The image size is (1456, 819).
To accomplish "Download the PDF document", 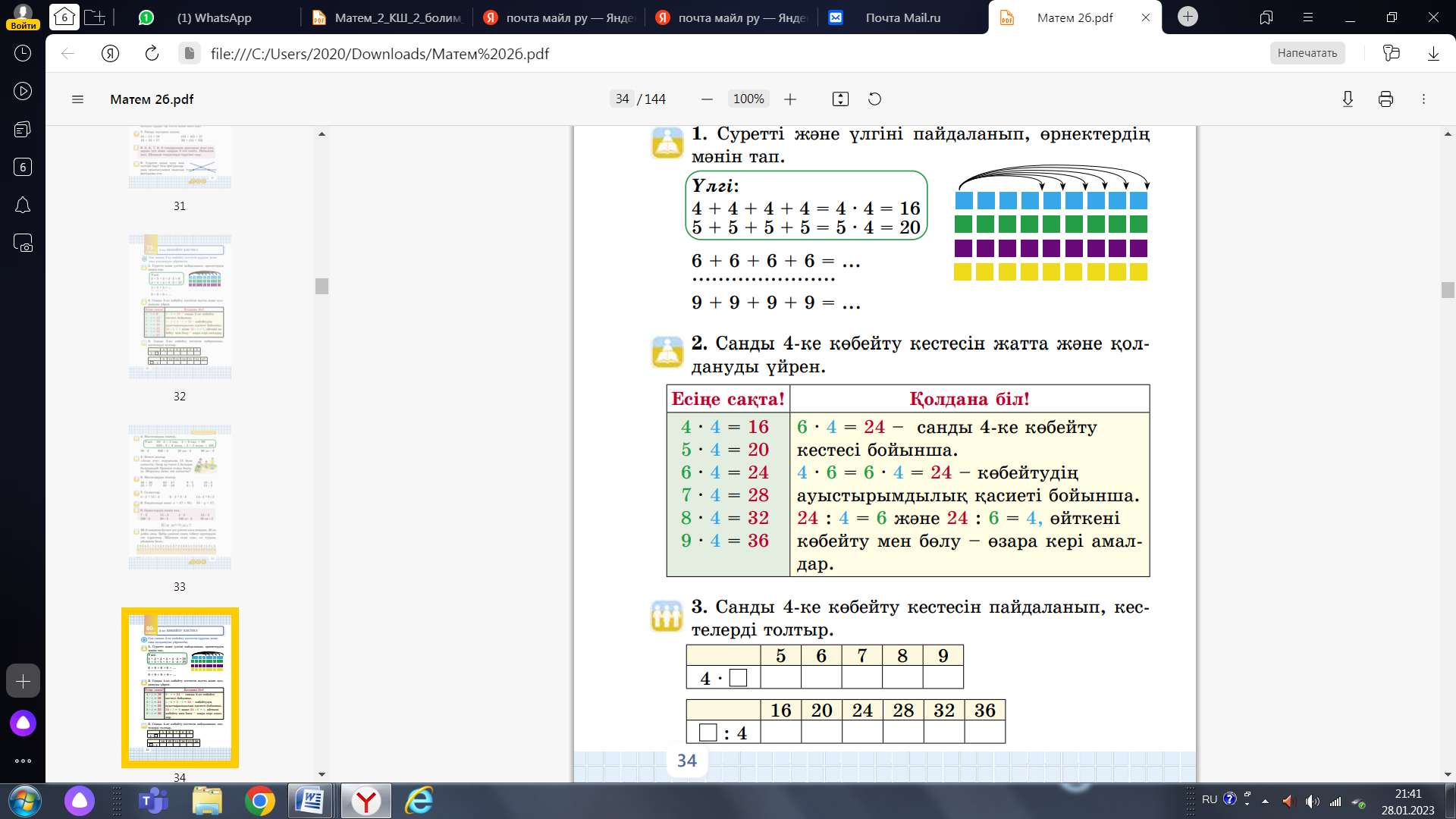I will tap(1348, 99).
